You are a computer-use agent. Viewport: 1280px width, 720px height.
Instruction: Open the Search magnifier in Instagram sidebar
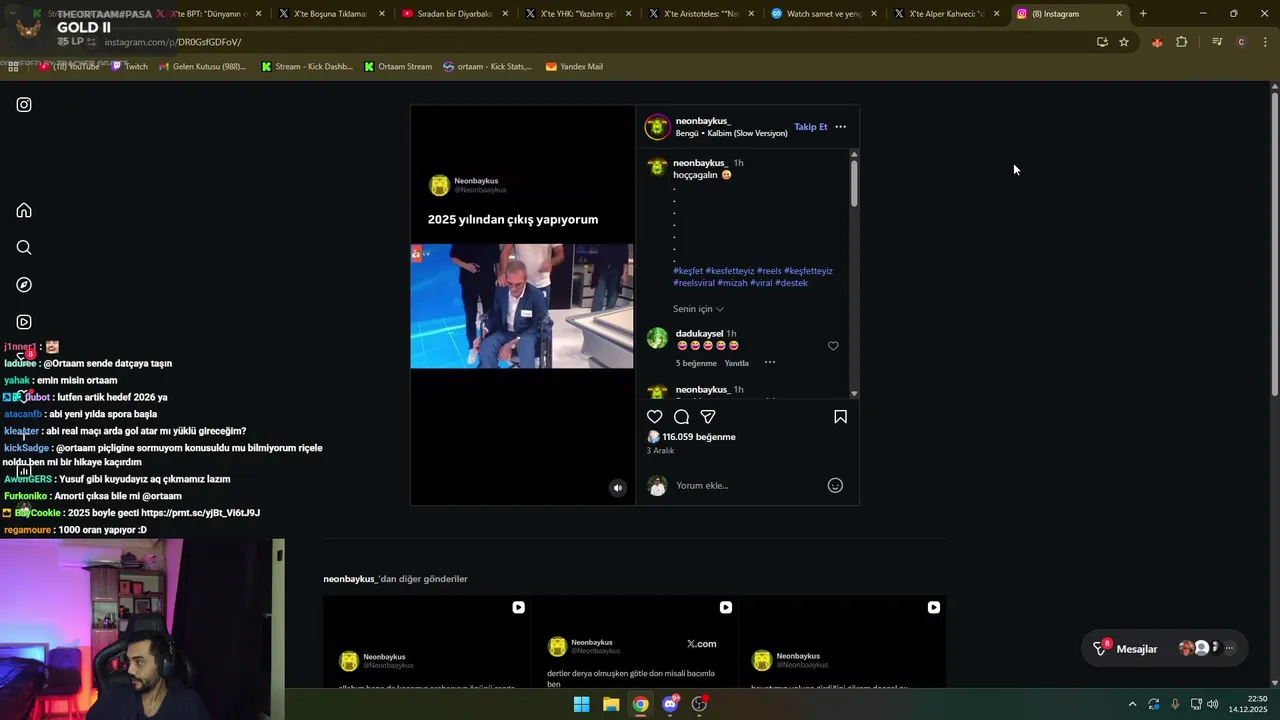tap(24, 247)
